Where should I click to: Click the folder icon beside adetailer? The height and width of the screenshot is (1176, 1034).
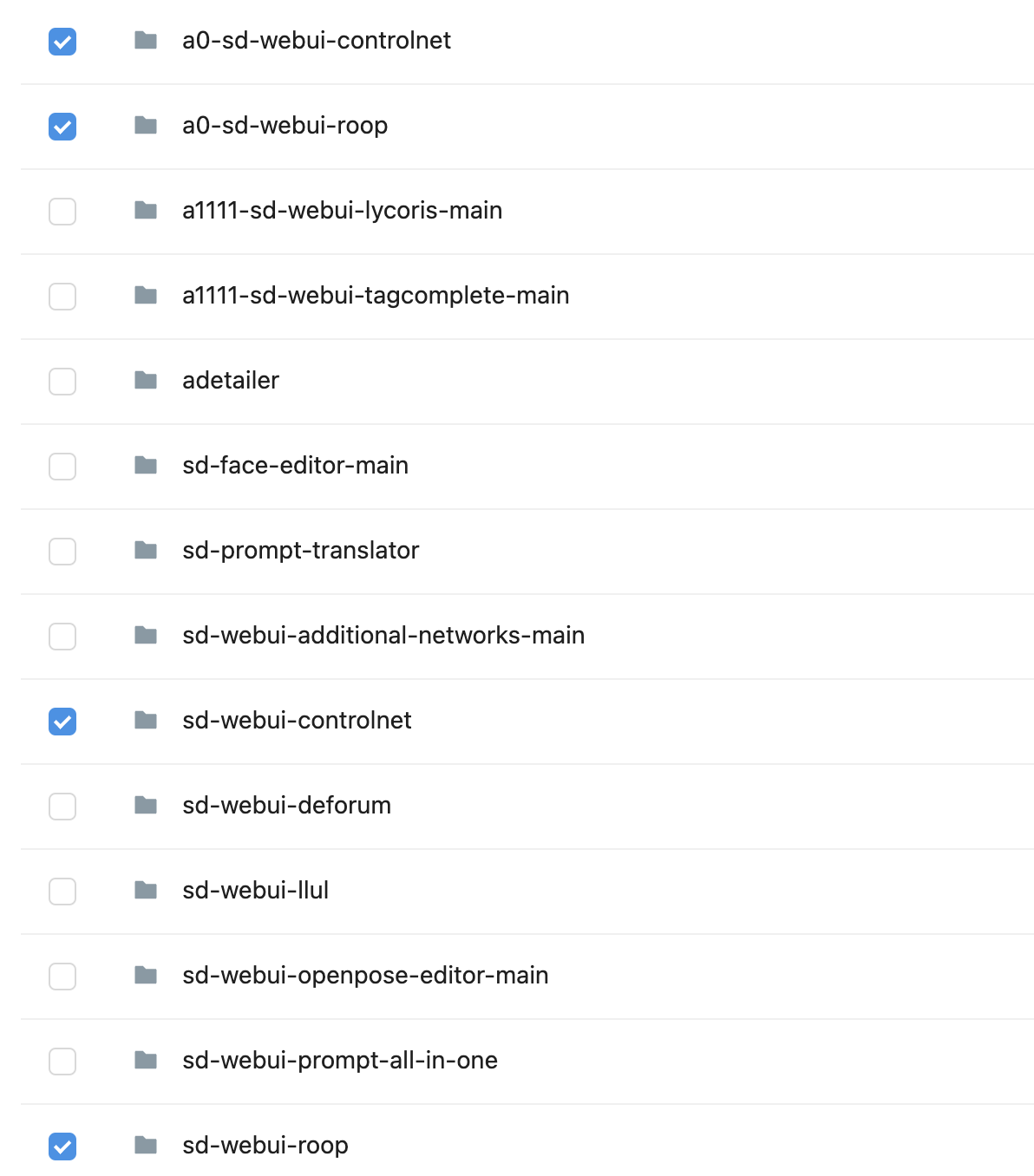146,380
